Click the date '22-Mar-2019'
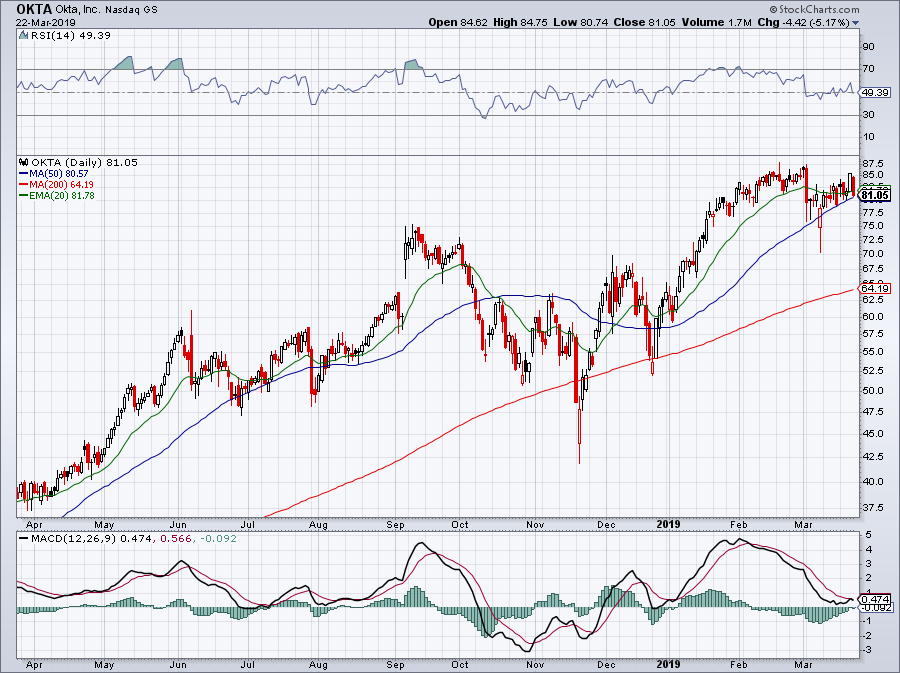 tap(45, 23)
